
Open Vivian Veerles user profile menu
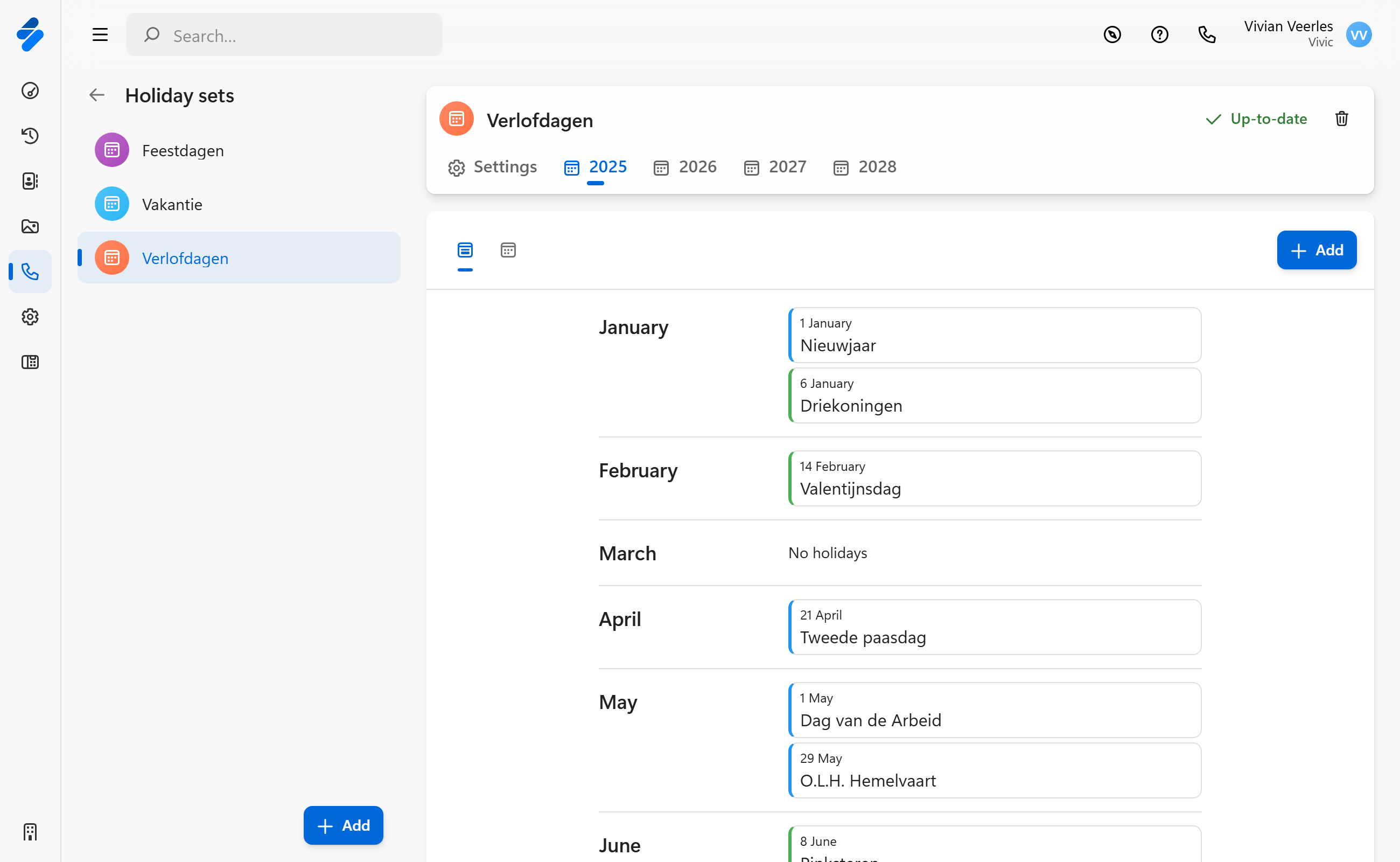click(x=1359, y=35)
